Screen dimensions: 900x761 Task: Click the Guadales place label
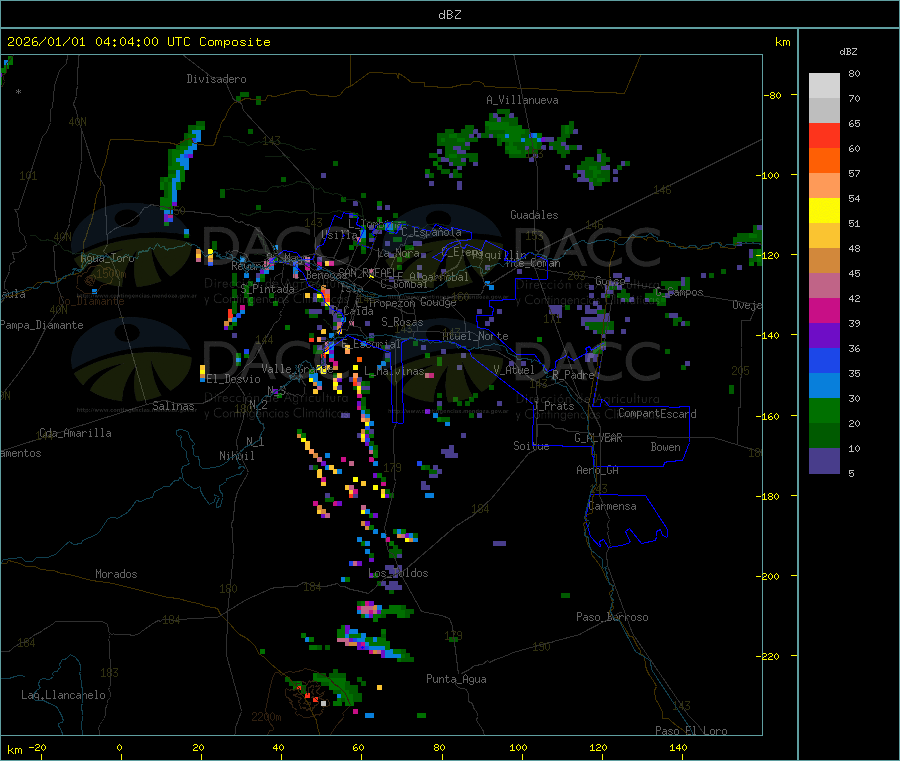click(534, 215)
